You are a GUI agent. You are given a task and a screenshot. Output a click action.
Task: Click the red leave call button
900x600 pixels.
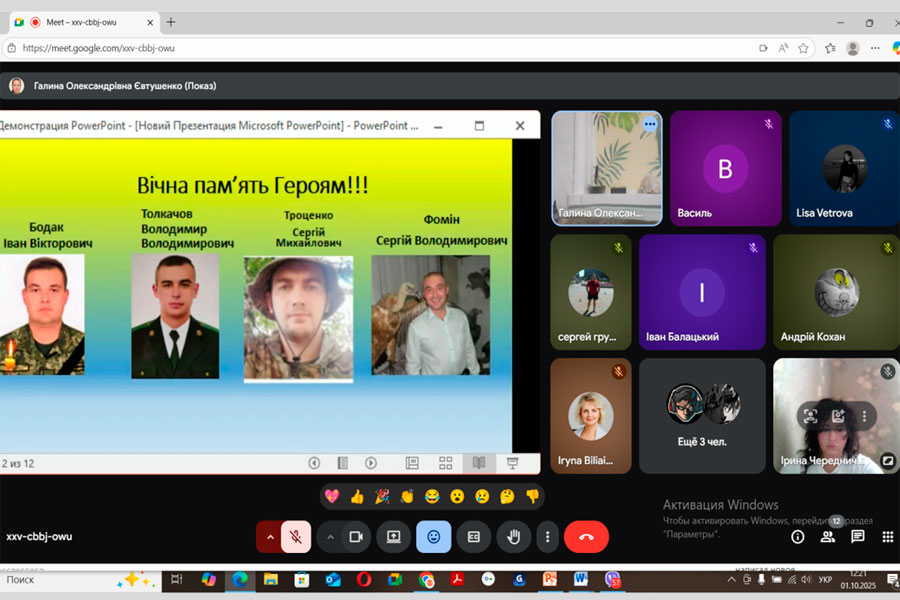tap(586, 537)
